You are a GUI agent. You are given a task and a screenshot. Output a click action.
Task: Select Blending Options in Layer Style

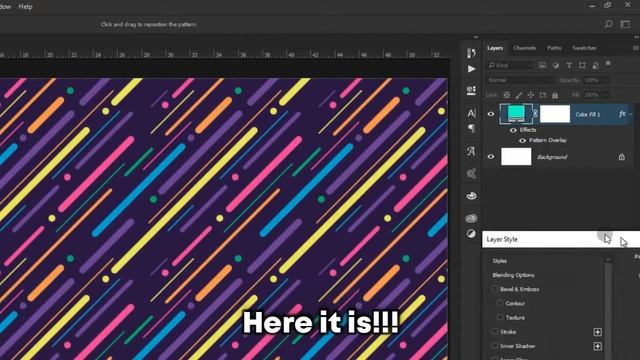click(x=513, y=275)
